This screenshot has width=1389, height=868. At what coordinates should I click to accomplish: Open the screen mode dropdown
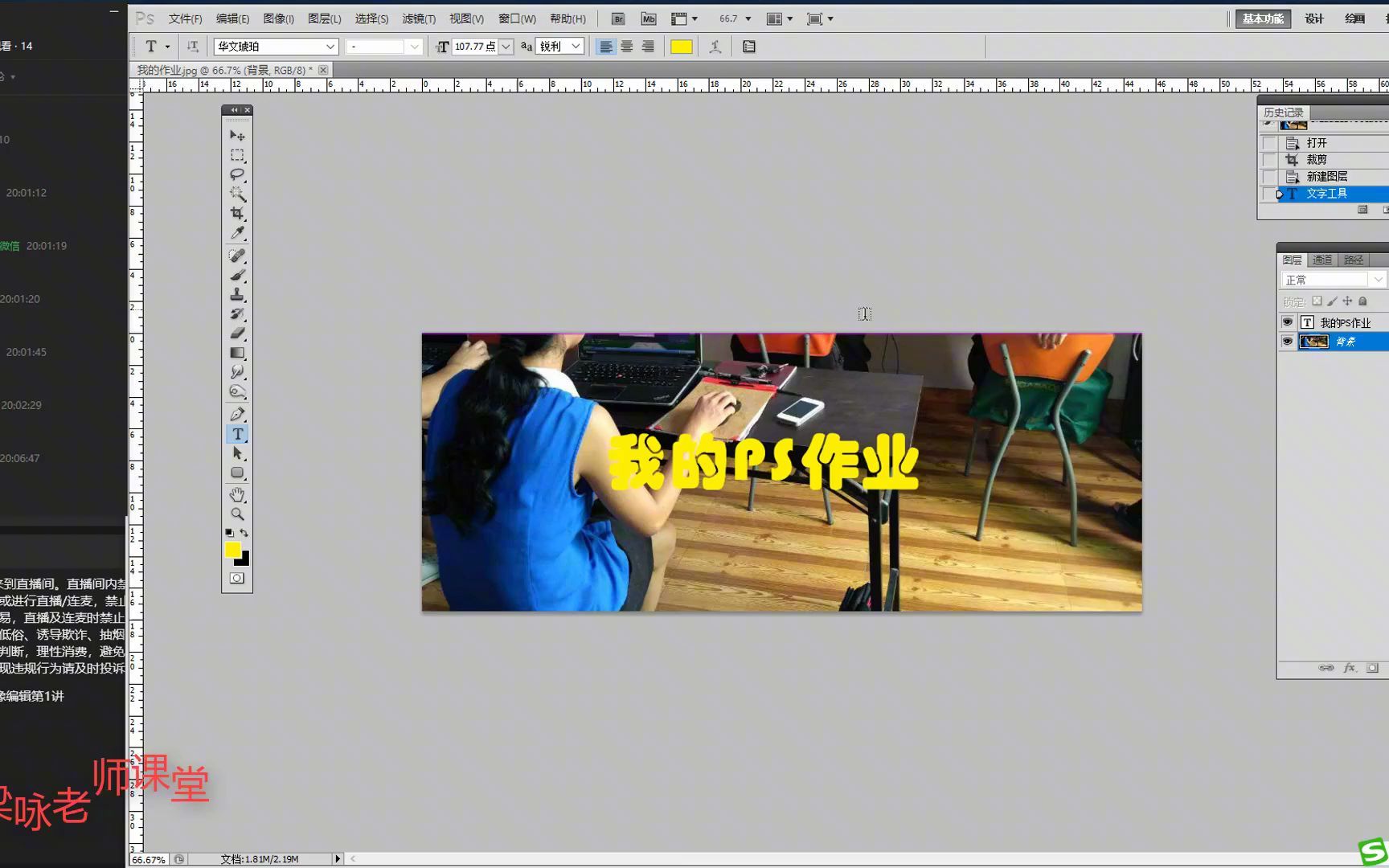coord(820,18)
